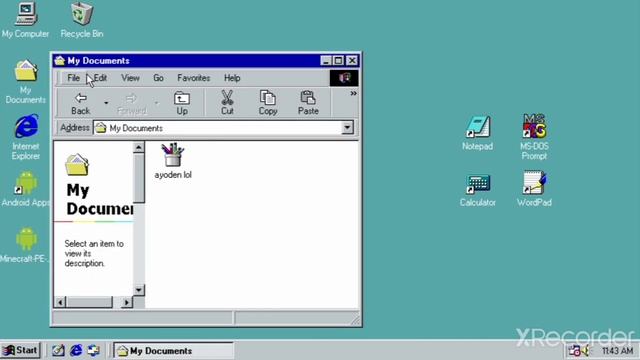Click the My Documents title bar icon
Image resolution: width=640 pixels, height=360 pixels.
pos(60,61)
